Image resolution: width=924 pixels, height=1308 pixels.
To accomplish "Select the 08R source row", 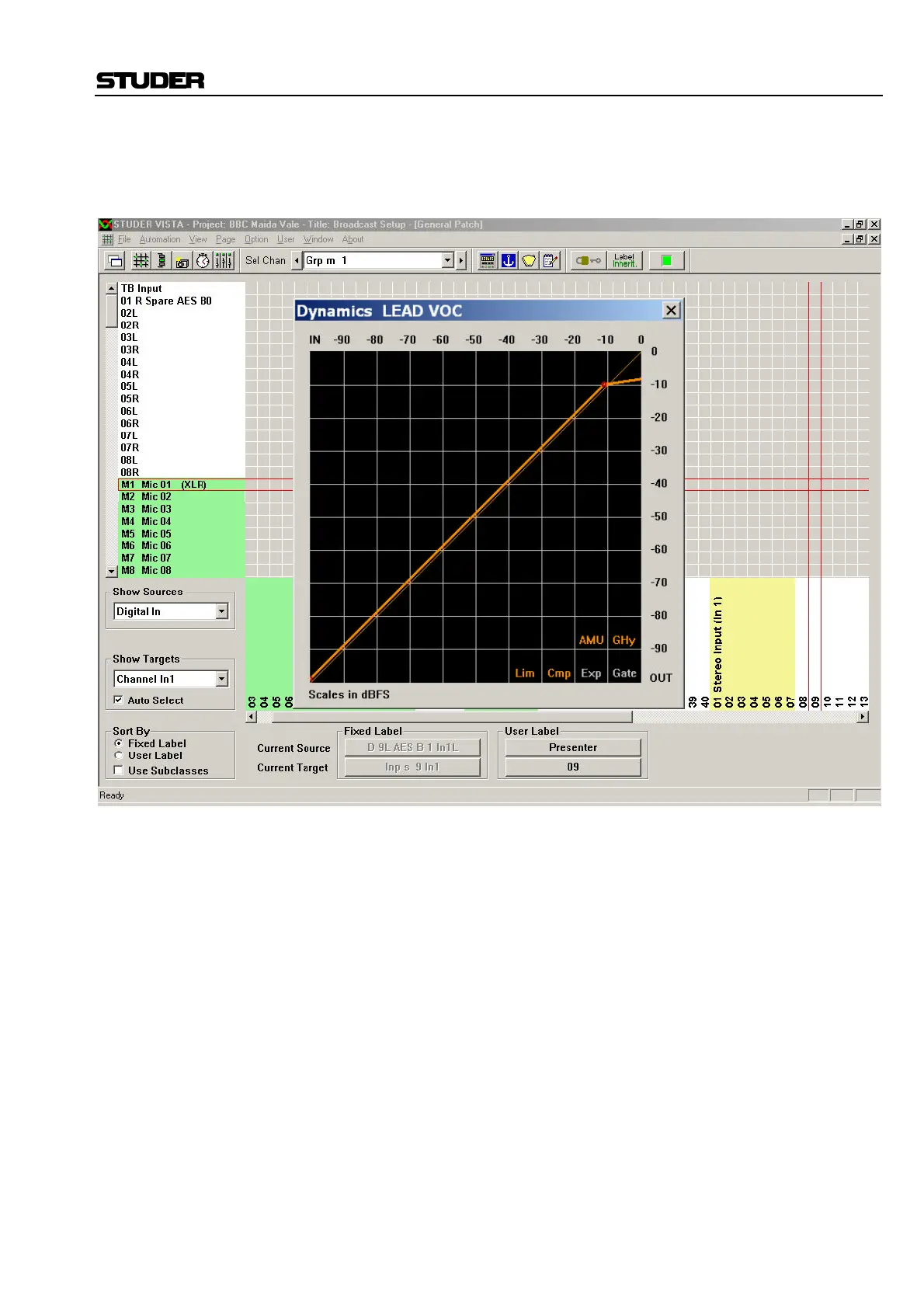I will 181,472.
